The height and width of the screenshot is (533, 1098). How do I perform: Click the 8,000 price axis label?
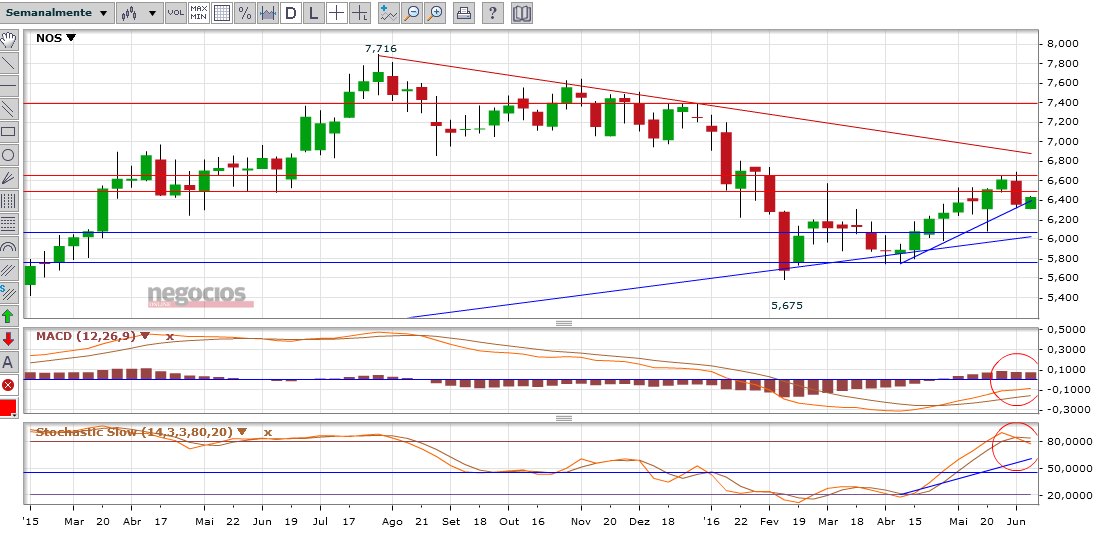pyautogui.click(x=1063, y=43)
